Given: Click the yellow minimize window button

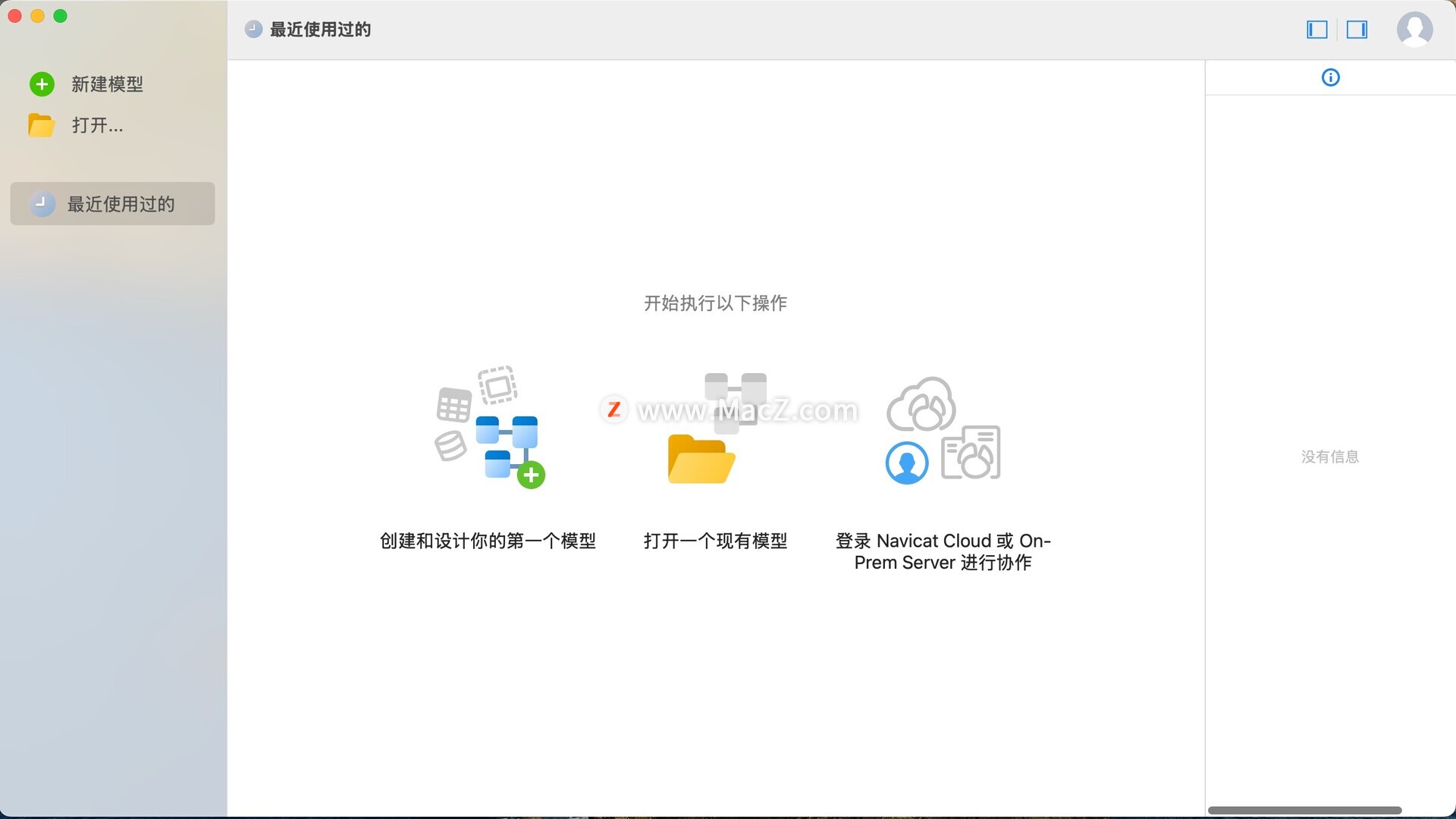Looking at the screenshot, I should click(37, 16).
